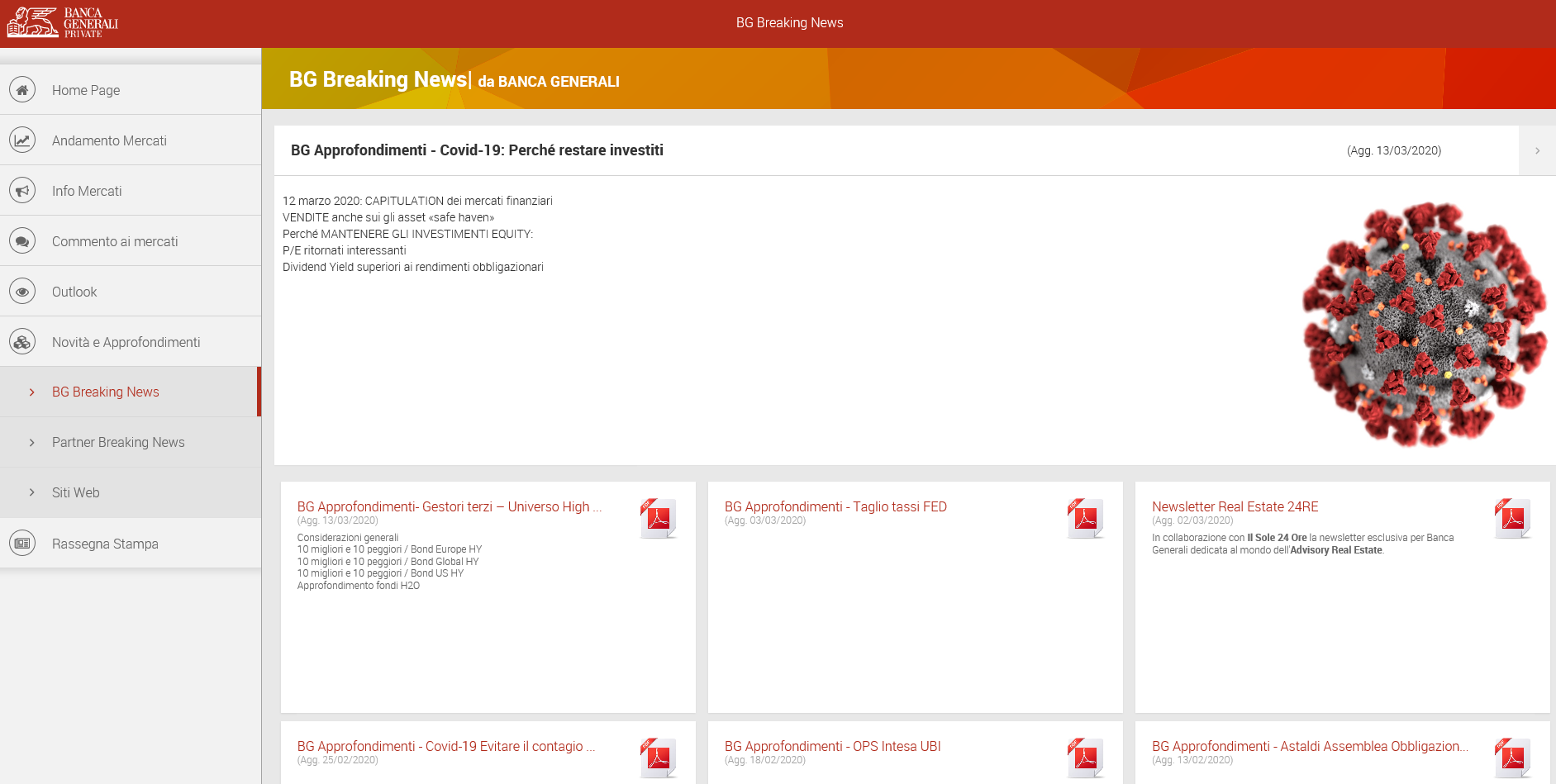Open PDF icon for Newsletter Real Estate 24RE
The width and height of the screenshot is (1556, 784).
point(1513,519)
